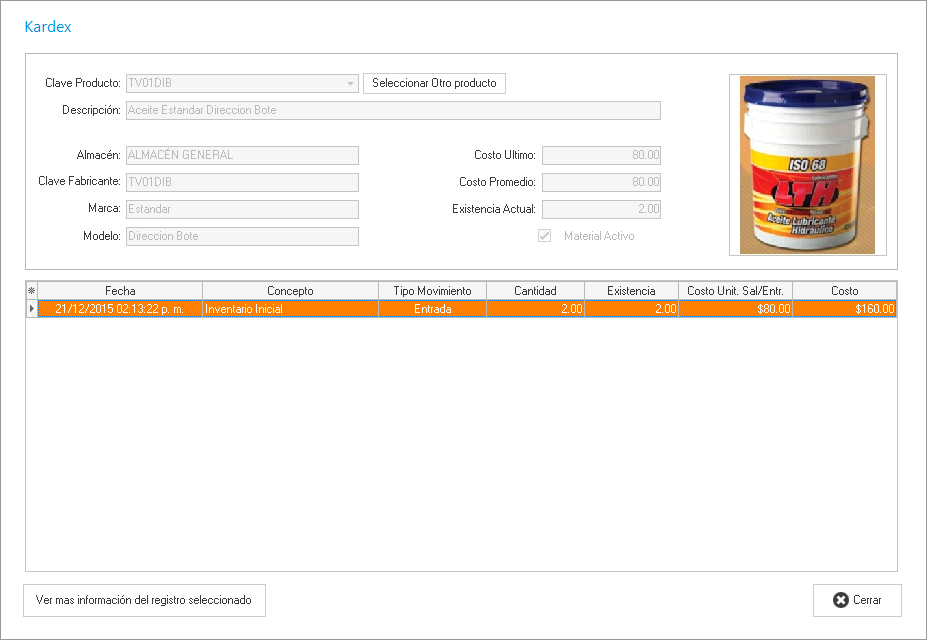This screenshot has width=927, height=640.
Task: Click the Descripción text field
Action: pyautogui.click(x=393, y=110)
